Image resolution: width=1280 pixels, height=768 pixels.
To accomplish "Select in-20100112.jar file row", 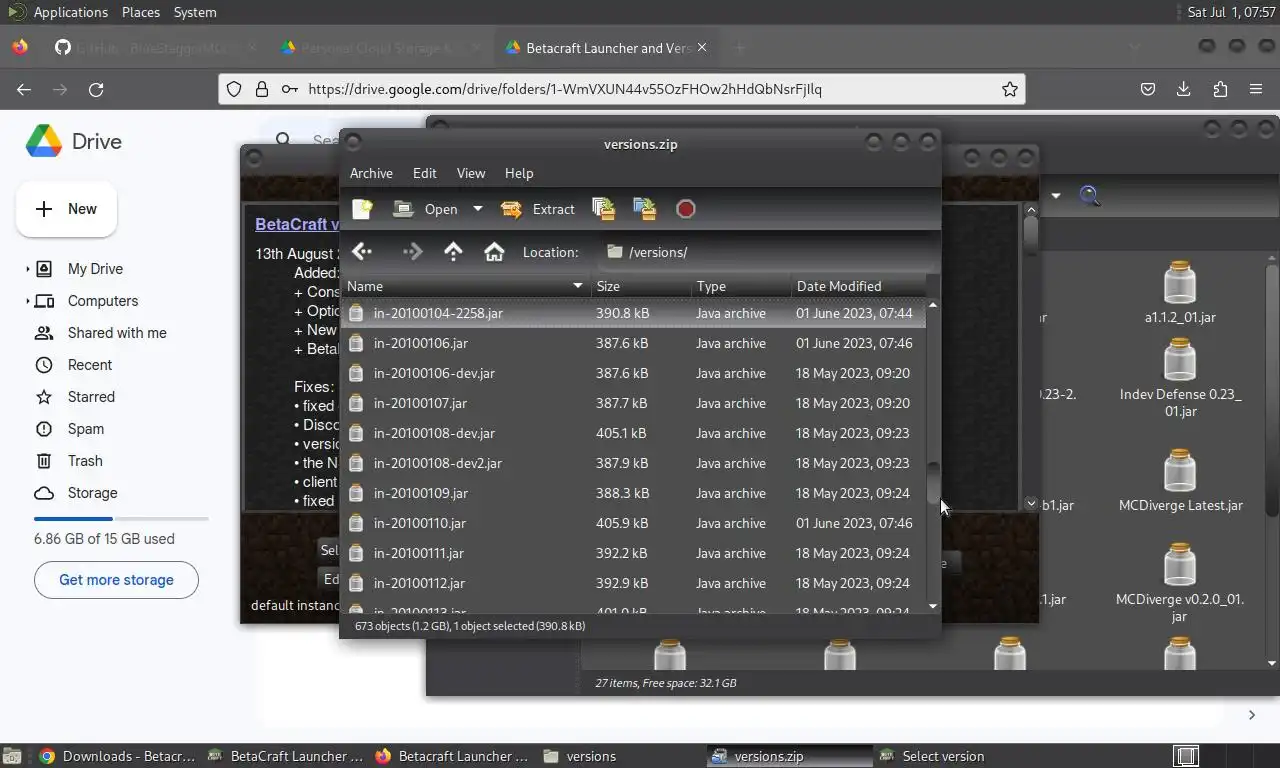I will coord(633,583).
